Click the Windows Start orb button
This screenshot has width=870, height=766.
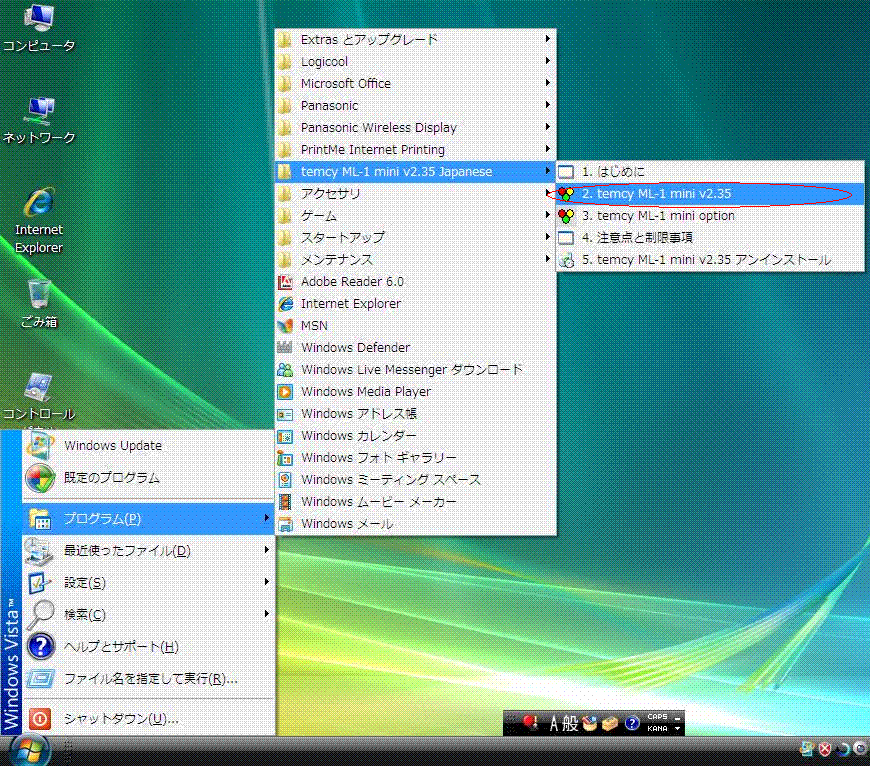pyautogui.click(x=29, y=750)
